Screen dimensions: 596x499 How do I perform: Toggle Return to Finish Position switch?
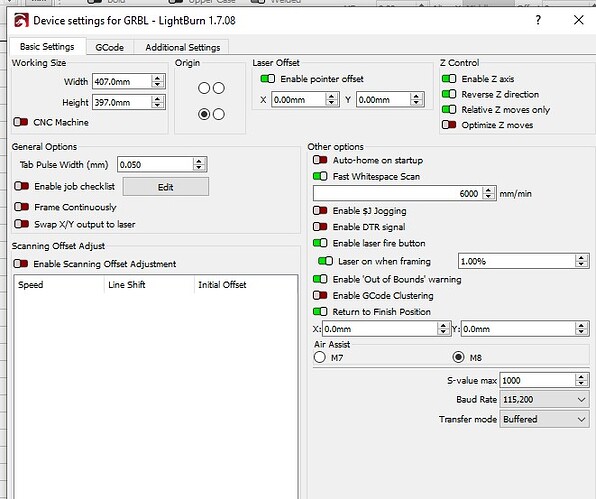pos(320,312)
